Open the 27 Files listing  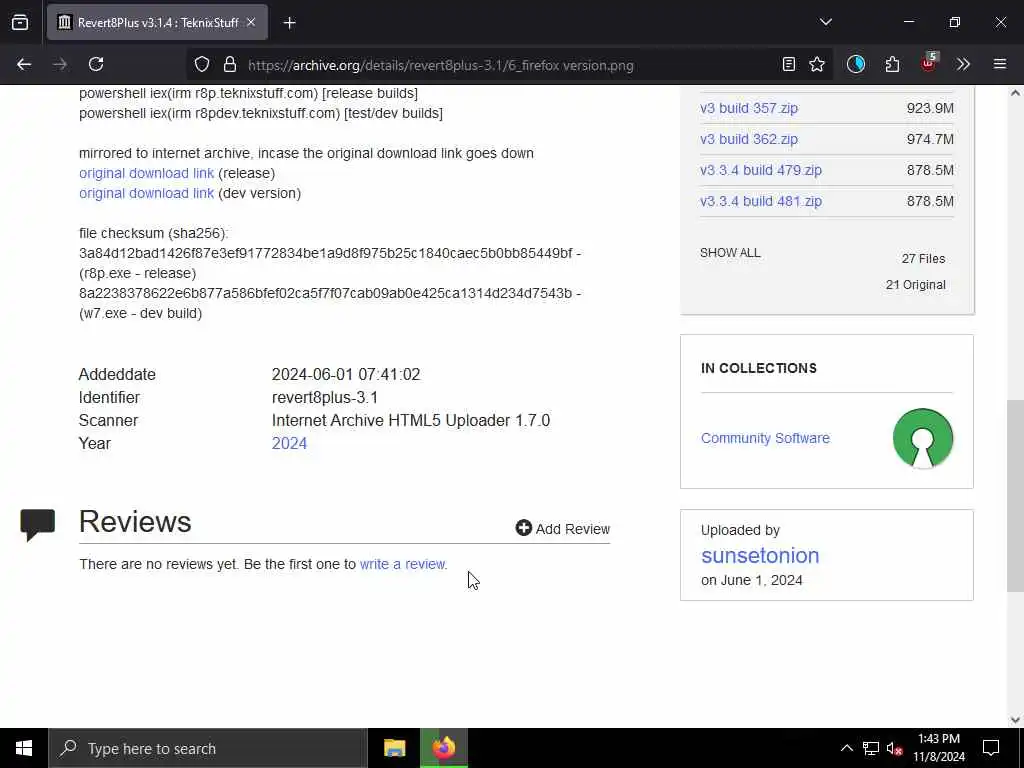point(923,259)
